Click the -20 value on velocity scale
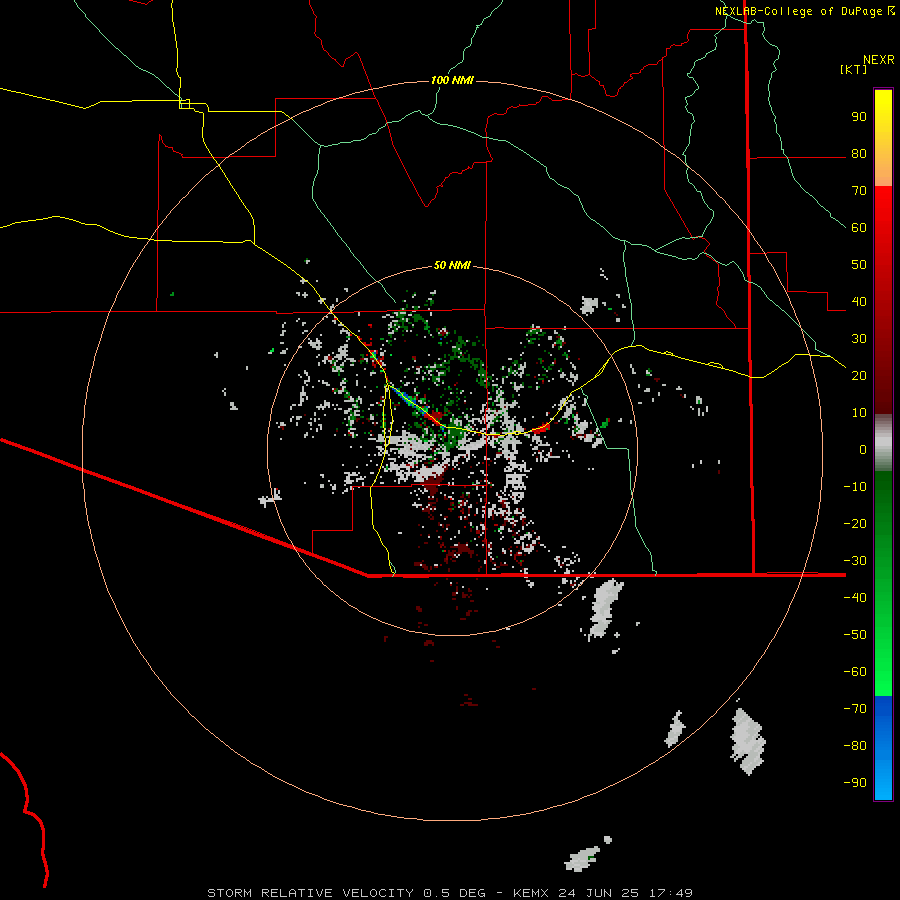The image size is (900, 900). pyautogui.click(x=855, y=524)
